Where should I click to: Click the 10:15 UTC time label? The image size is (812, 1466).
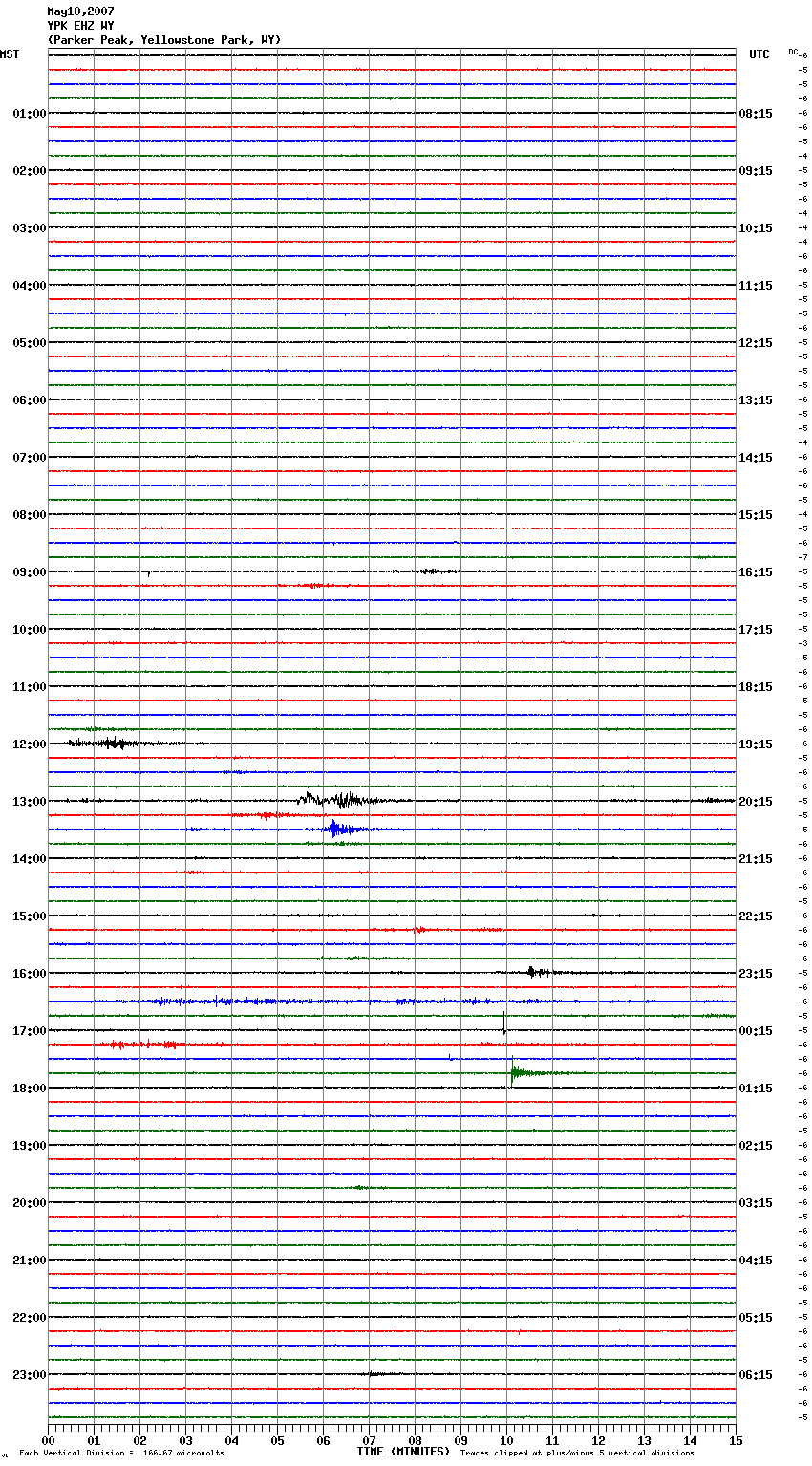tap(756, 228)
